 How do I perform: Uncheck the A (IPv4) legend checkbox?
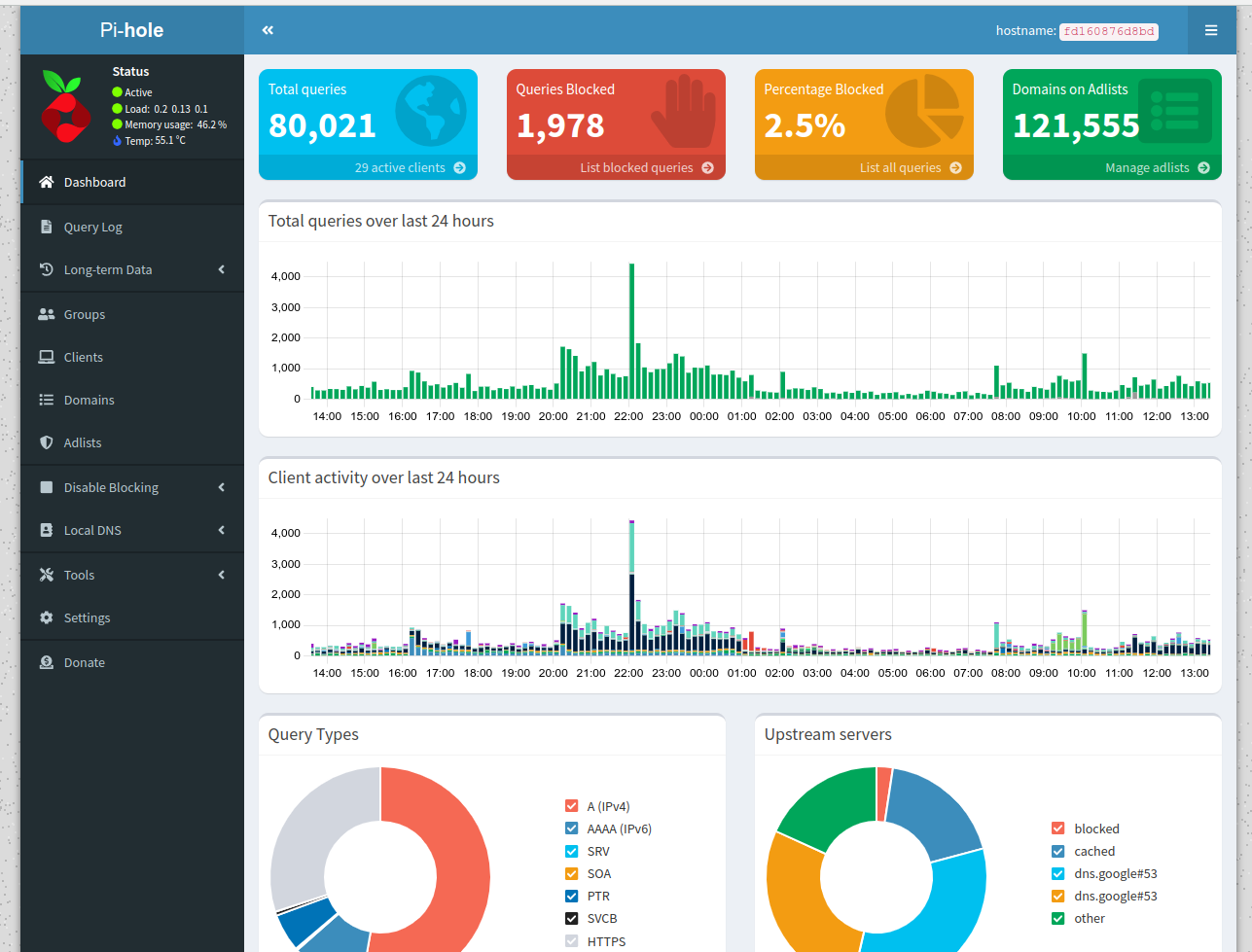tap(572, 806)
